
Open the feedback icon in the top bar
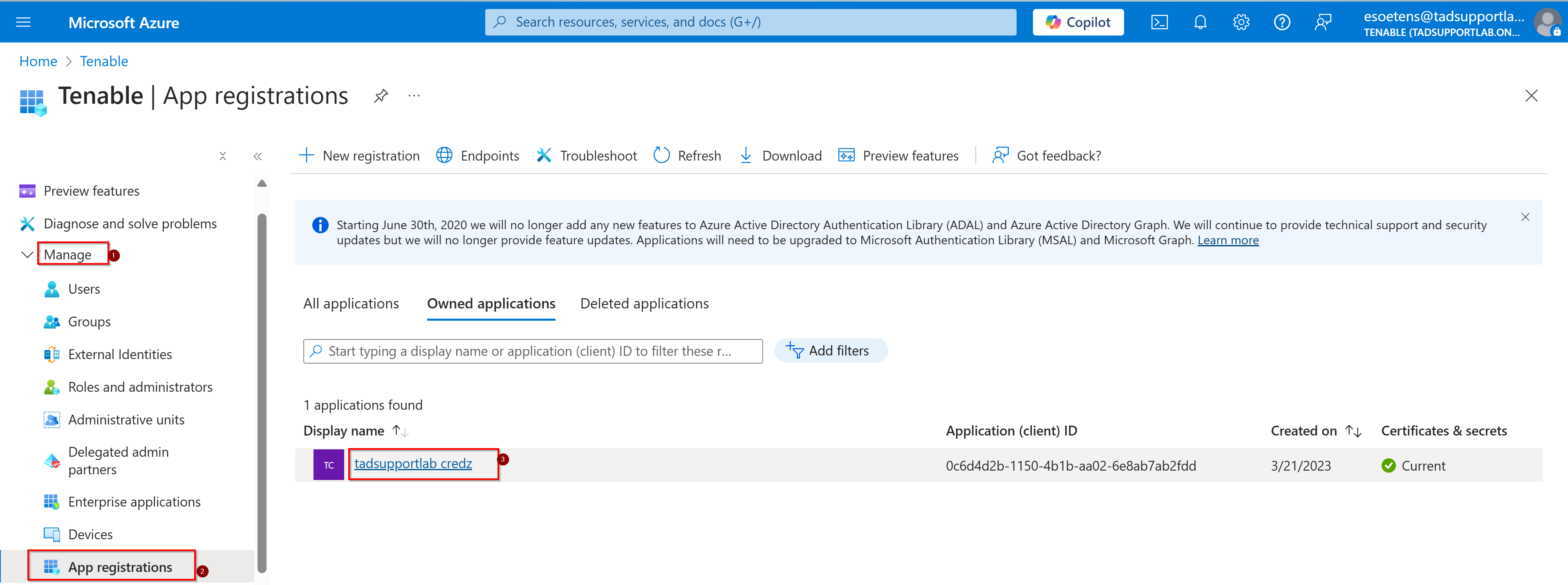coord(1323,22)
